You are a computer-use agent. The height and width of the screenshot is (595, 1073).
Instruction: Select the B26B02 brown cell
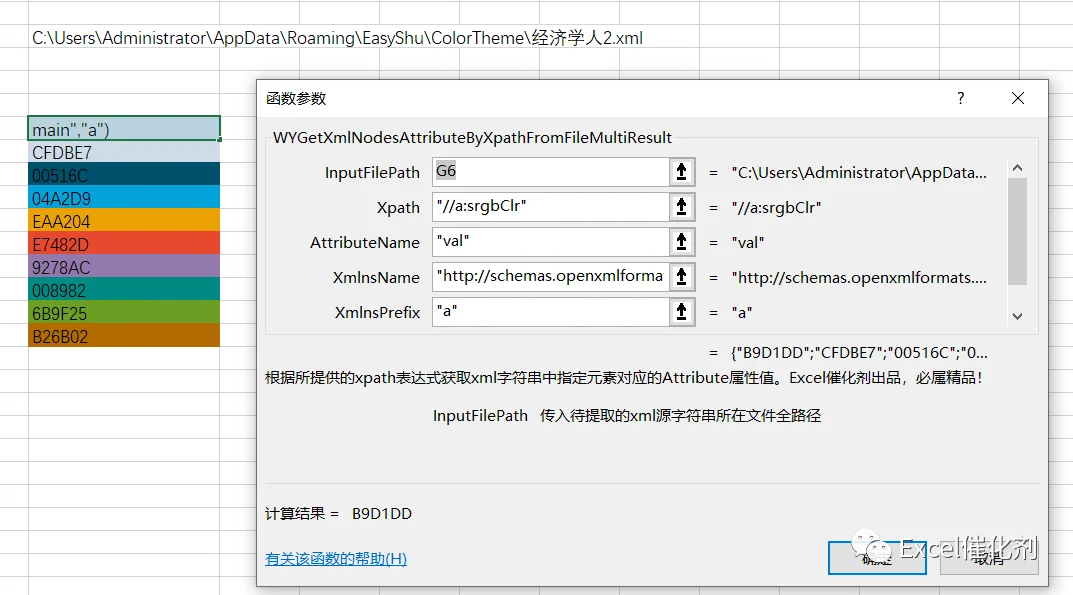[124, 336]
